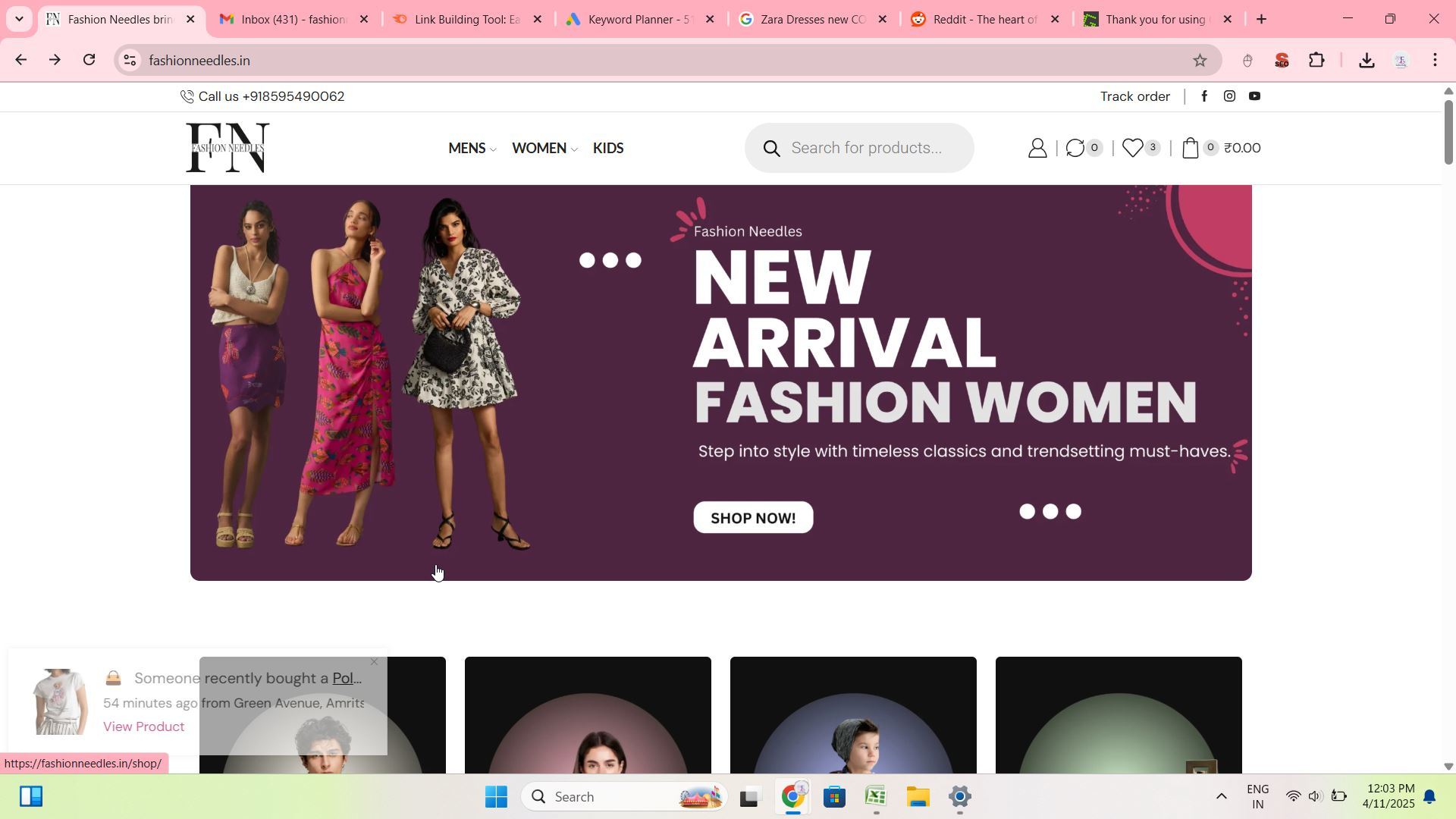Click the search magnifier icon in the site search
The height and width of the screenshot is (819, 1456).
771,149
